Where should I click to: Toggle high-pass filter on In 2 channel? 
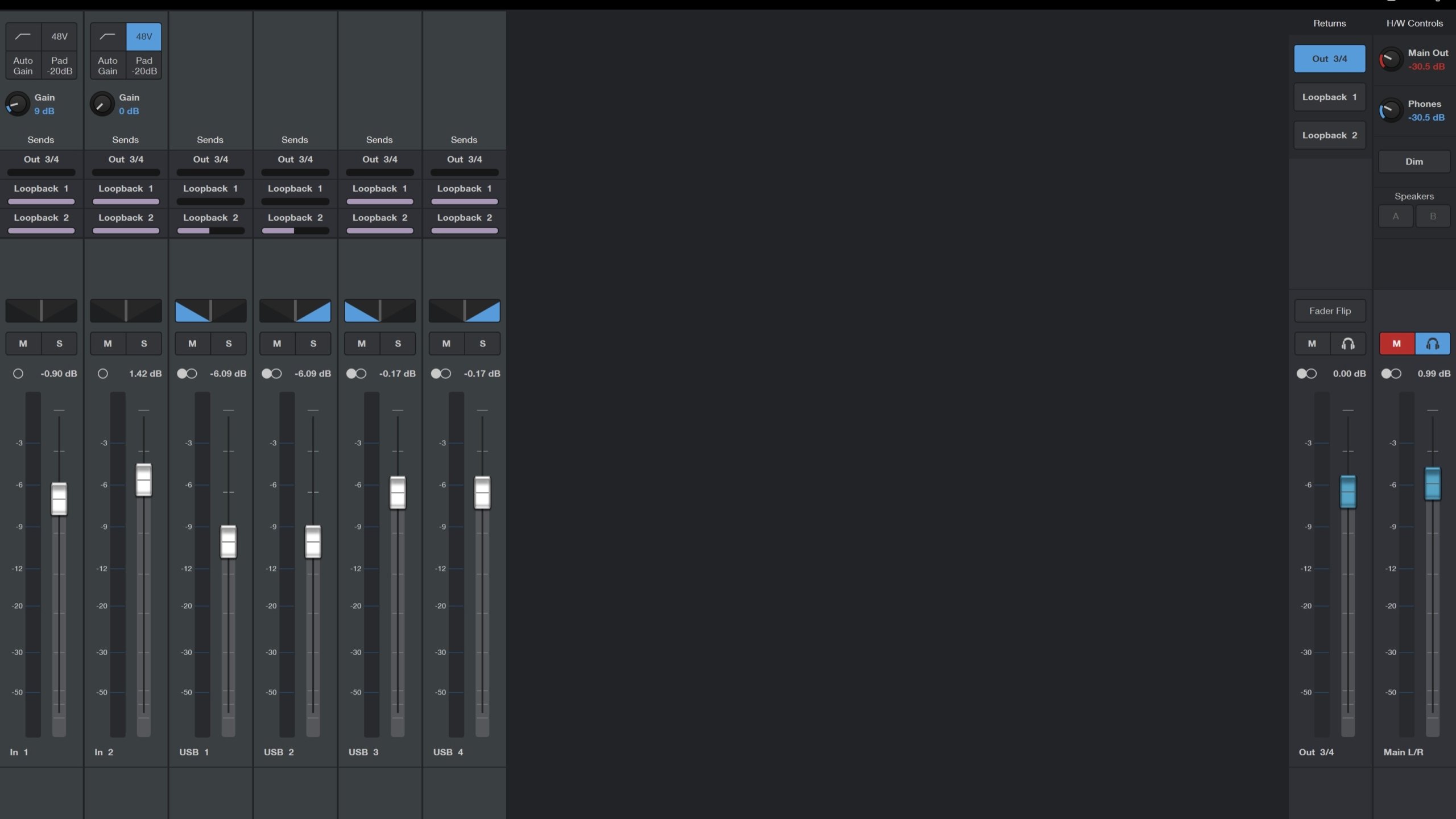coord(108,36)
